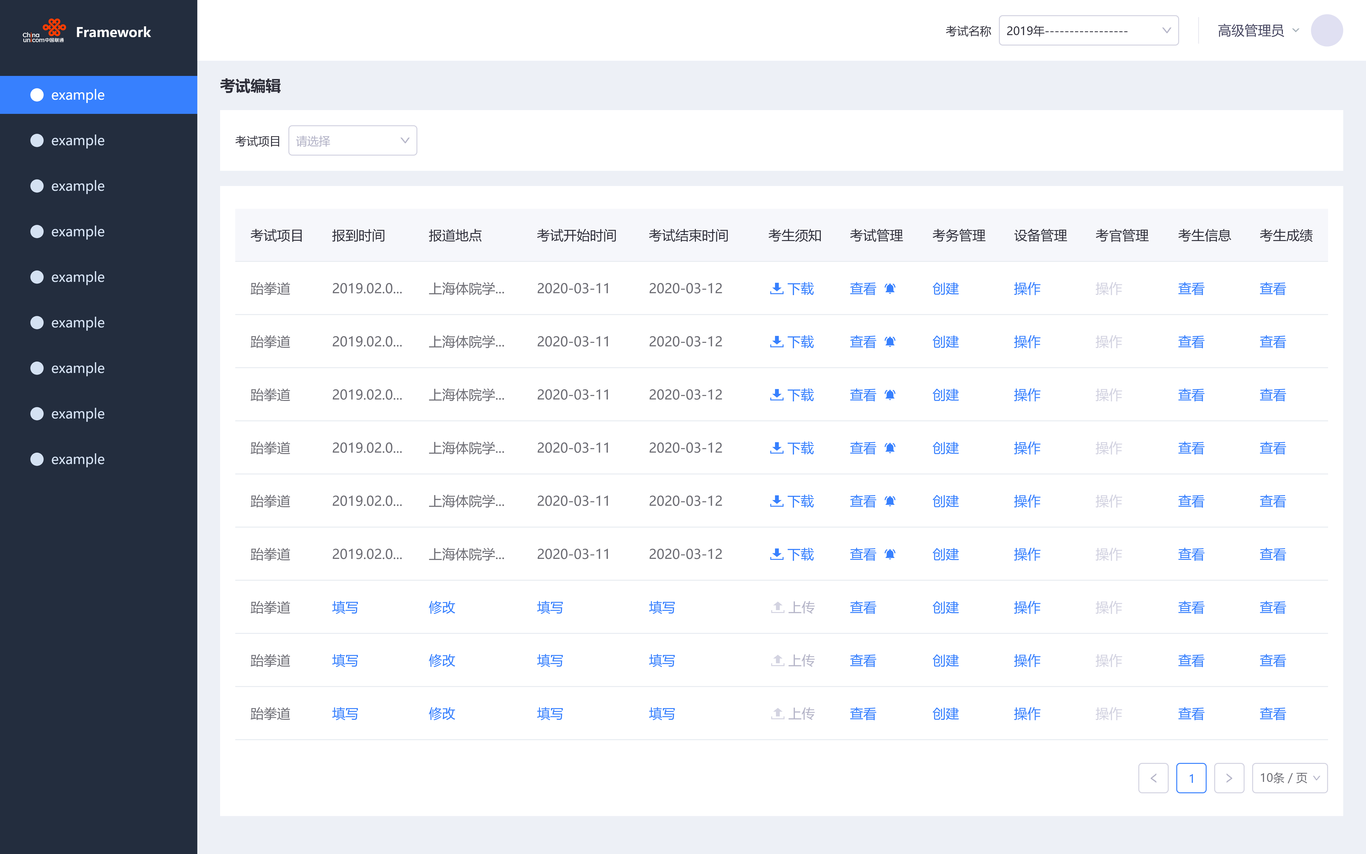Click the 考务管理 column header

pos(959,235)
